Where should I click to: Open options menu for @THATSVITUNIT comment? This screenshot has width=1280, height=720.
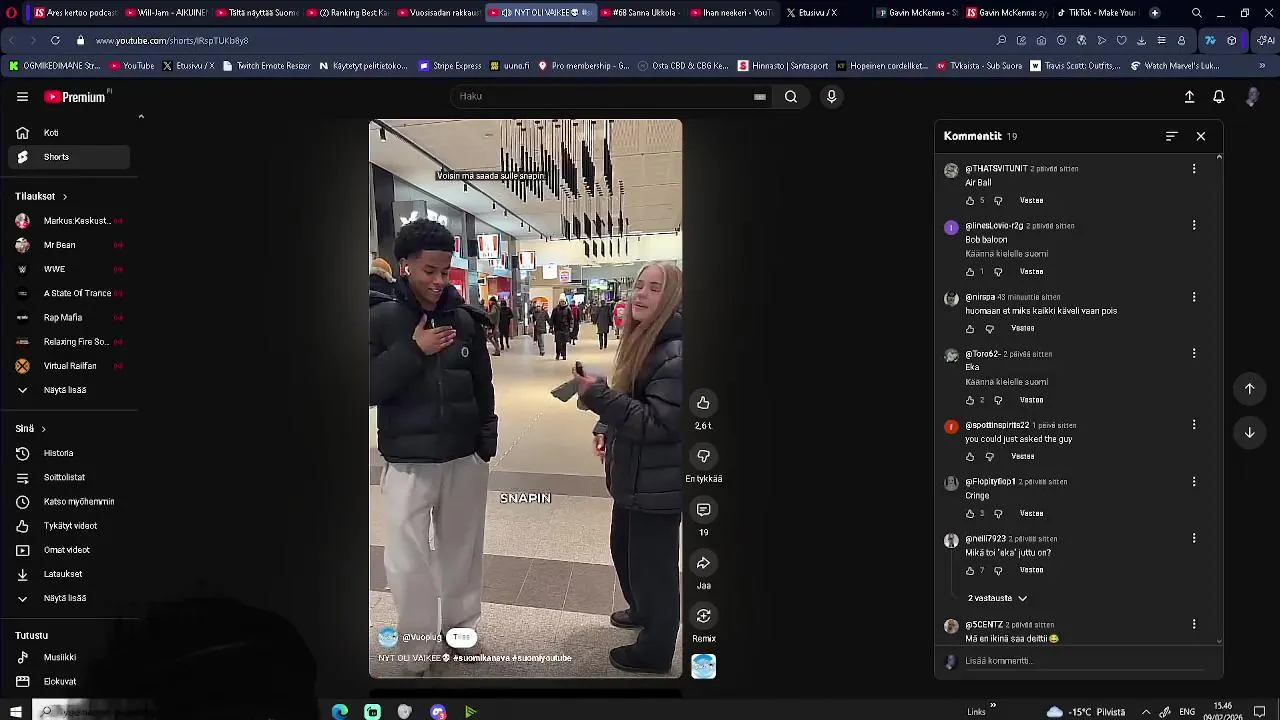coord(1193,169)
